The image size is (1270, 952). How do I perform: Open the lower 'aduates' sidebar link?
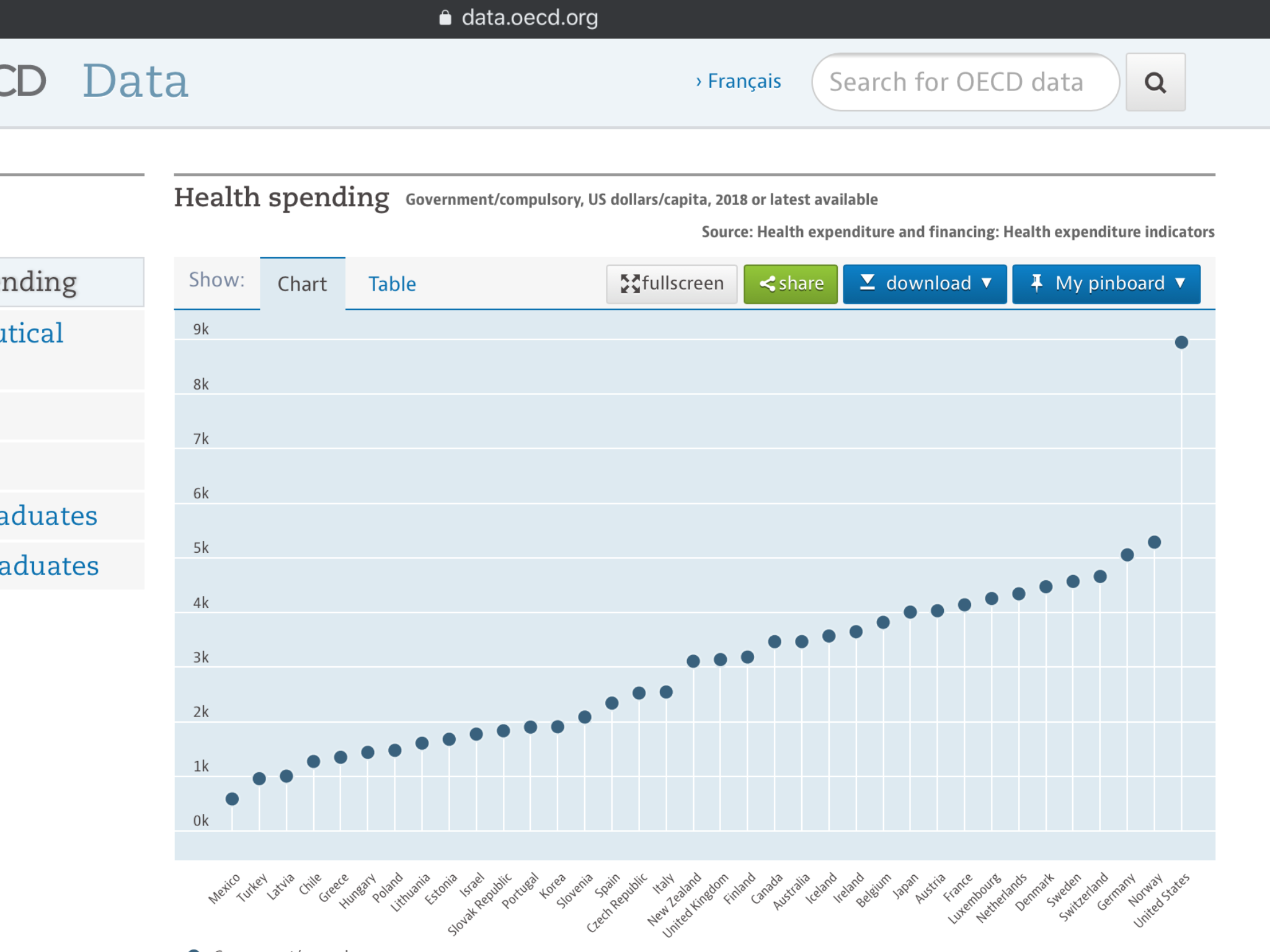click(x=49, y=566)
